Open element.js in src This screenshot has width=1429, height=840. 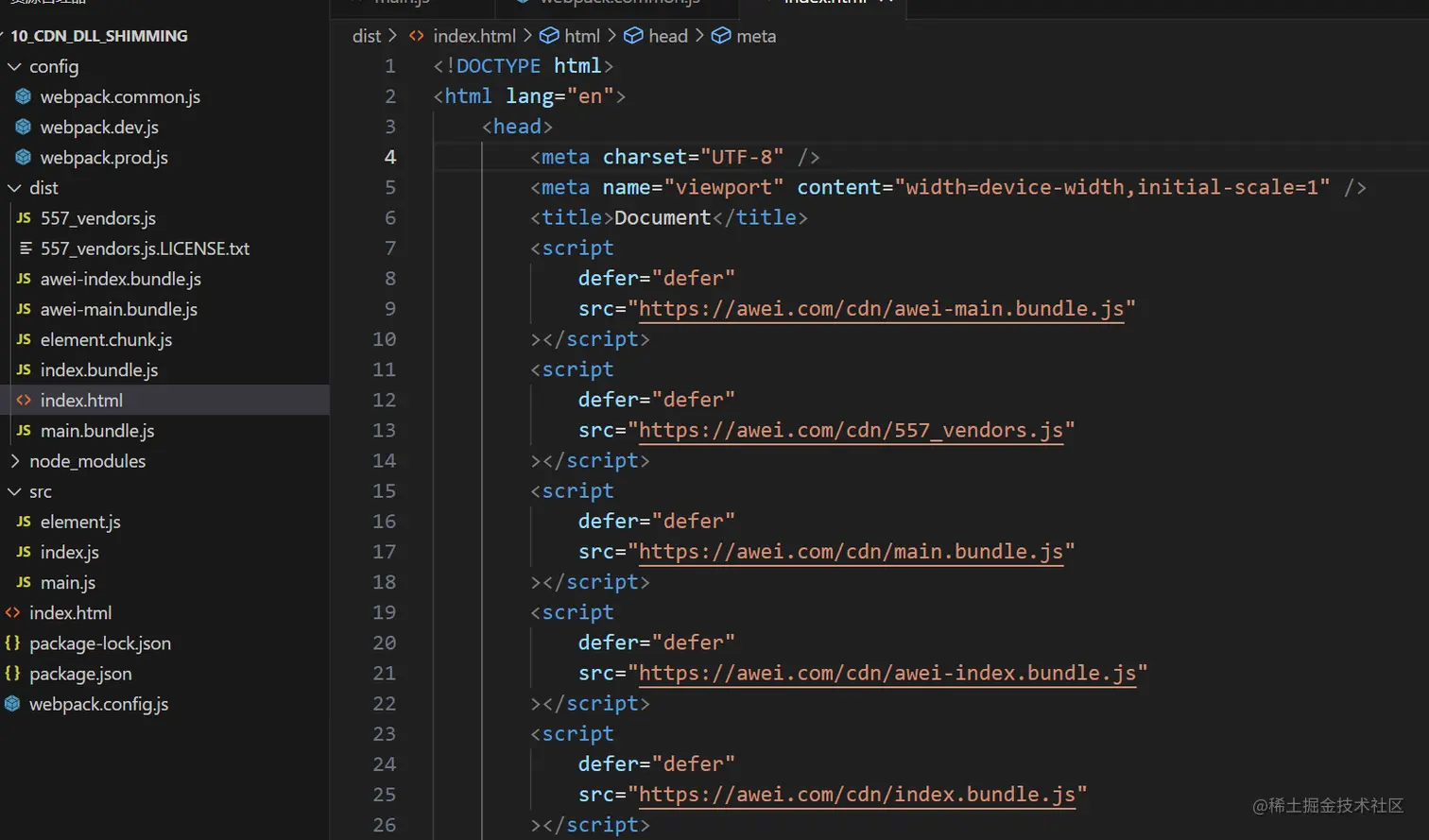pos(80,522)
